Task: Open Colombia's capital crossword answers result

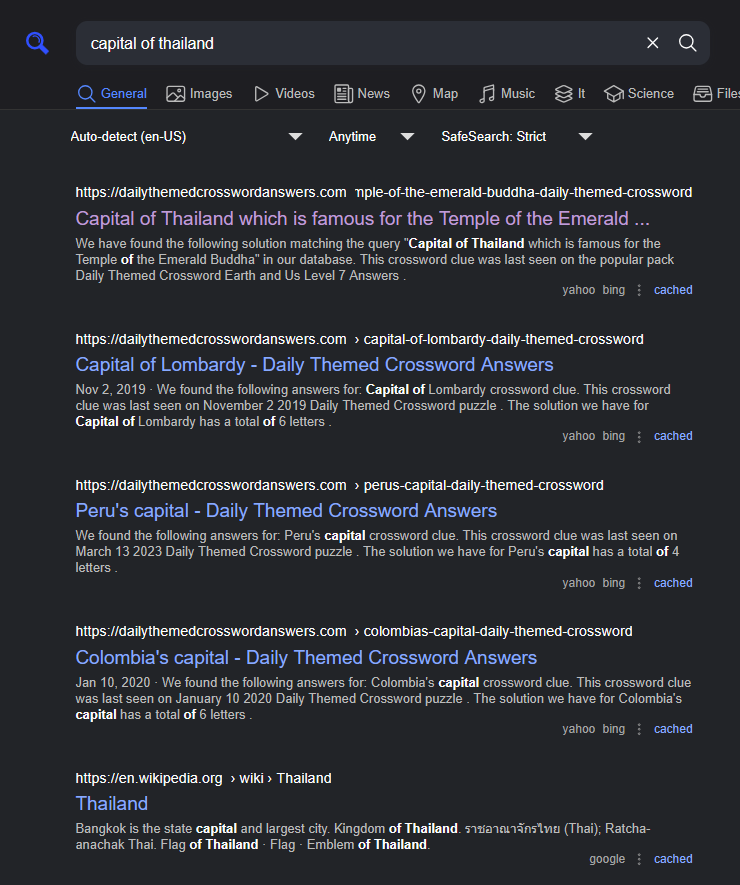Action: click(x=306, y=657)
